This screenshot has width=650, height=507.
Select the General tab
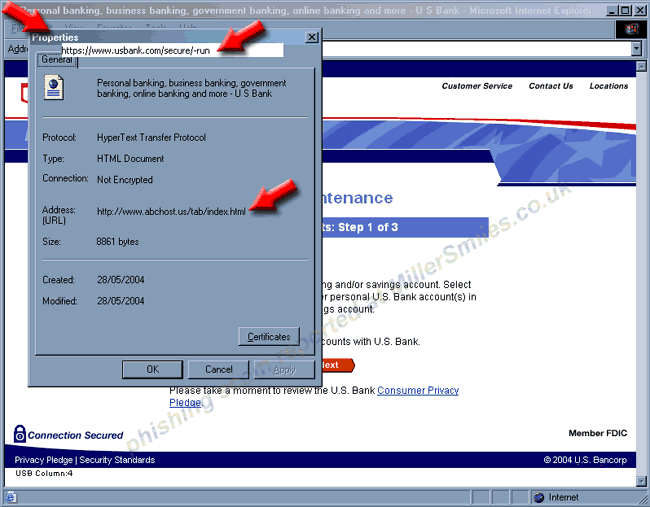point(57,60)
